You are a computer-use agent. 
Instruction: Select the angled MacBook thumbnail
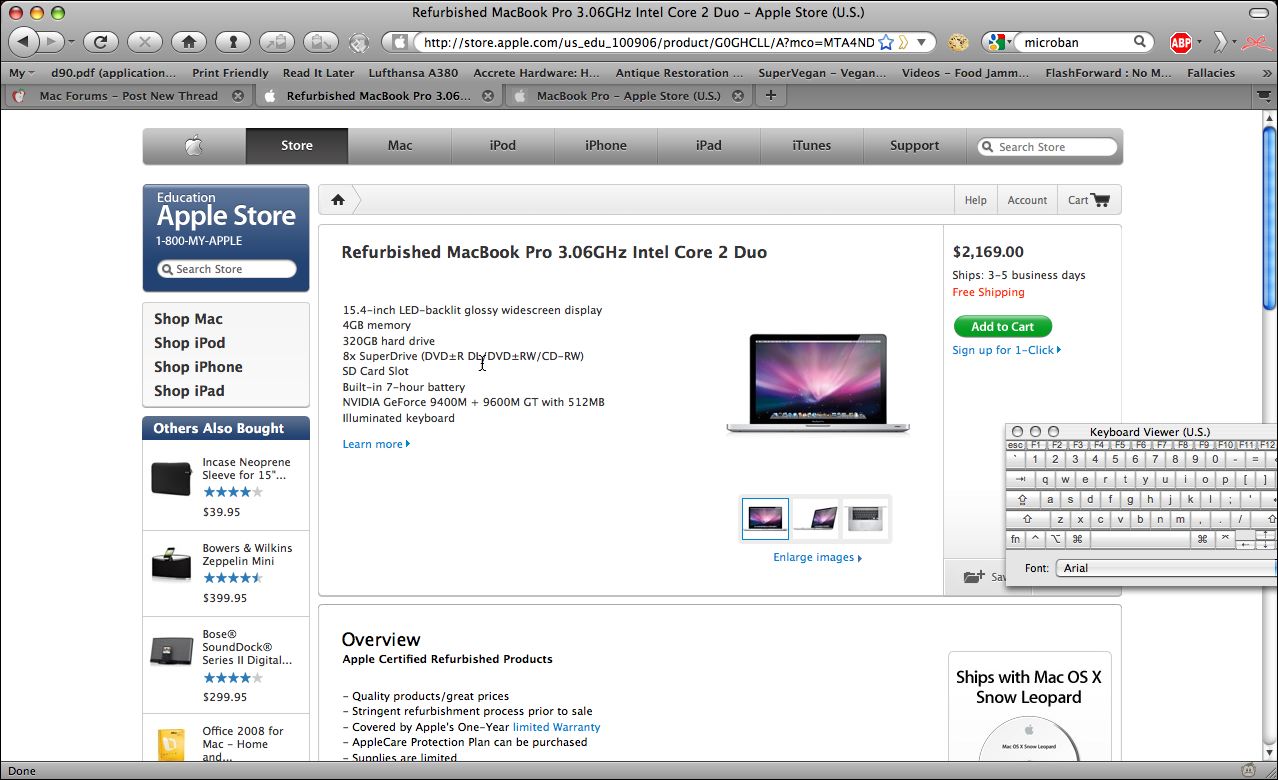point(816,518)
